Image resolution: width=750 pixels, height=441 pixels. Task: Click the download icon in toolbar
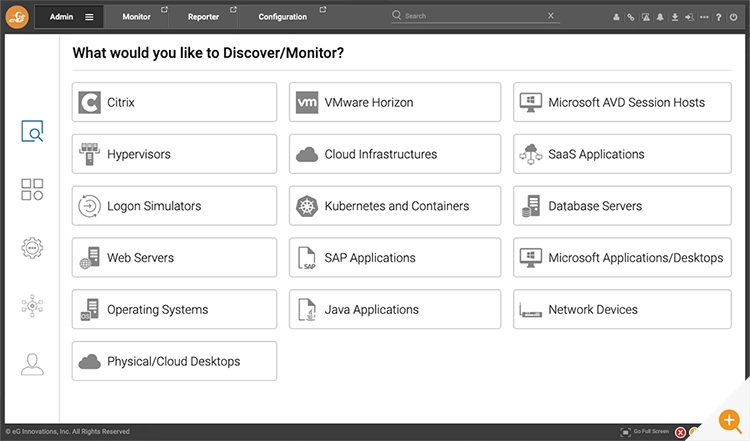point(675,17)
